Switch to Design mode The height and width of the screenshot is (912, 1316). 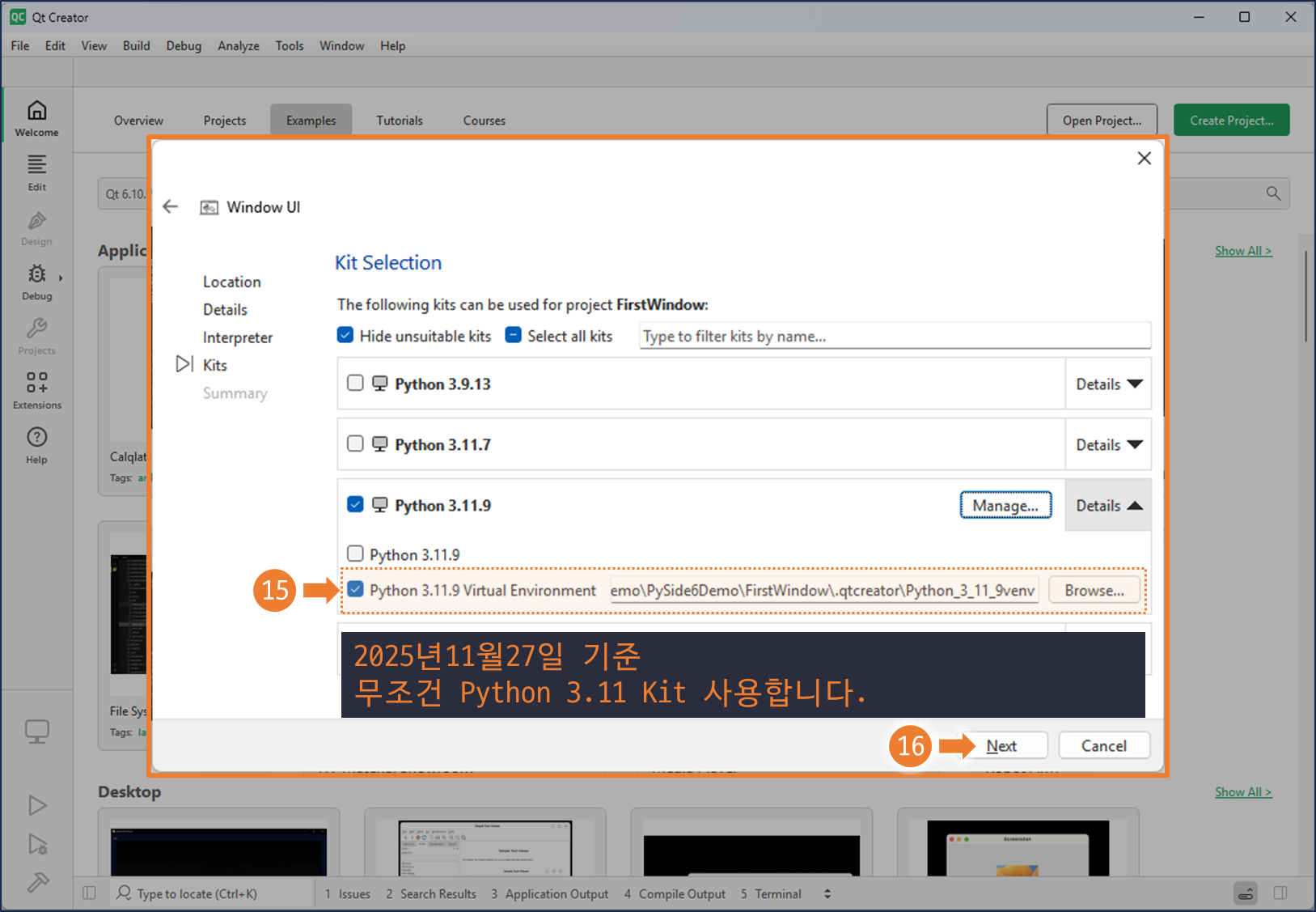coord(36,227)
